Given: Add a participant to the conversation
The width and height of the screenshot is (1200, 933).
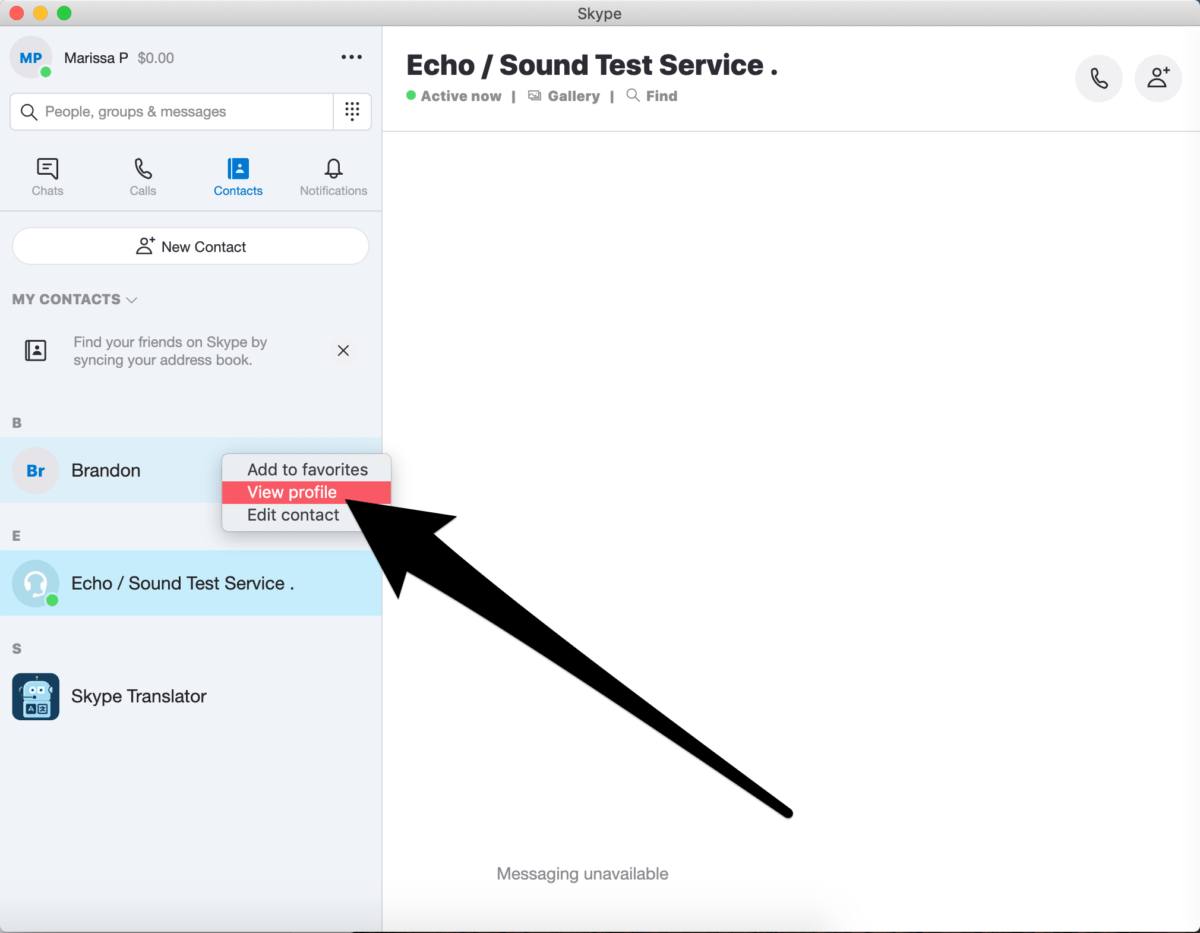Looking at the screenshot, I should 1158,78.
